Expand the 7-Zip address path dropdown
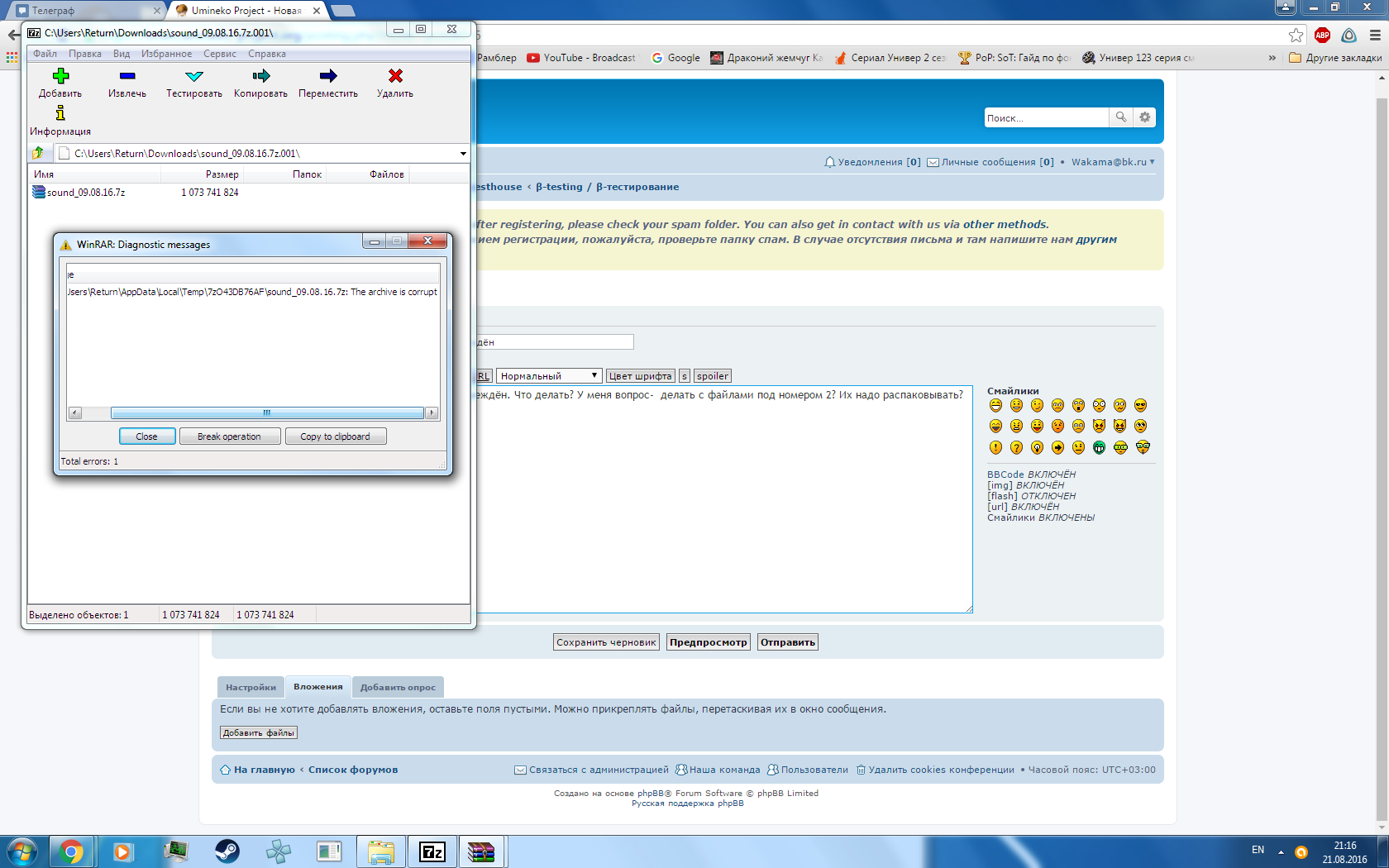Viewport: 1389px width, 868px height. (x=463, y=153)
